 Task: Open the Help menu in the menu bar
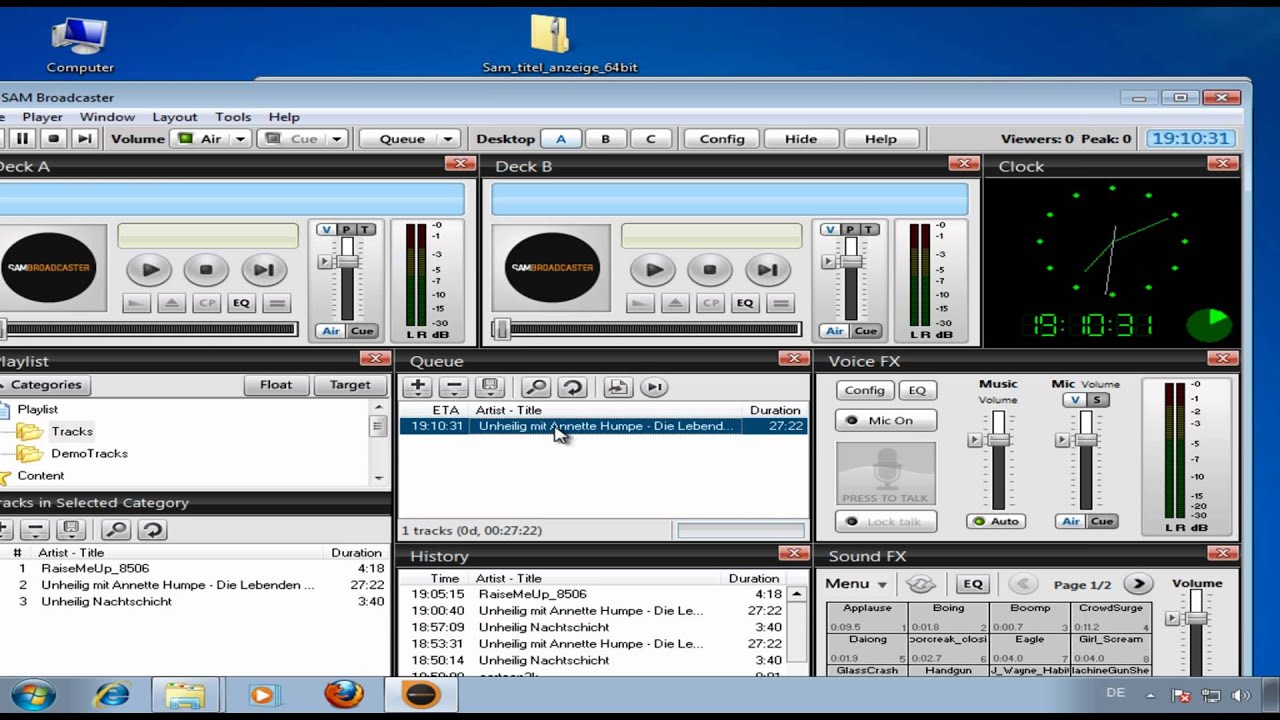284,117
